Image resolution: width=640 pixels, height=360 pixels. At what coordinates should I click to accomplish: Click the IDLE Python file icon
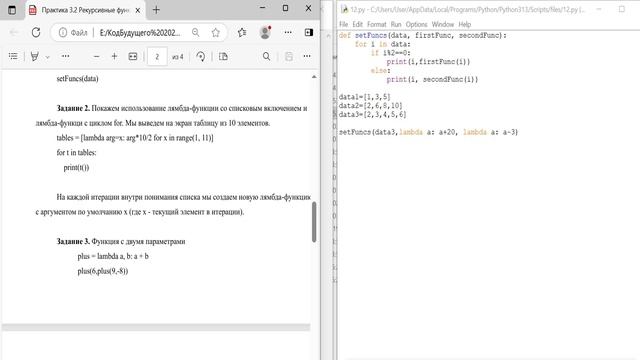(344, 9)
